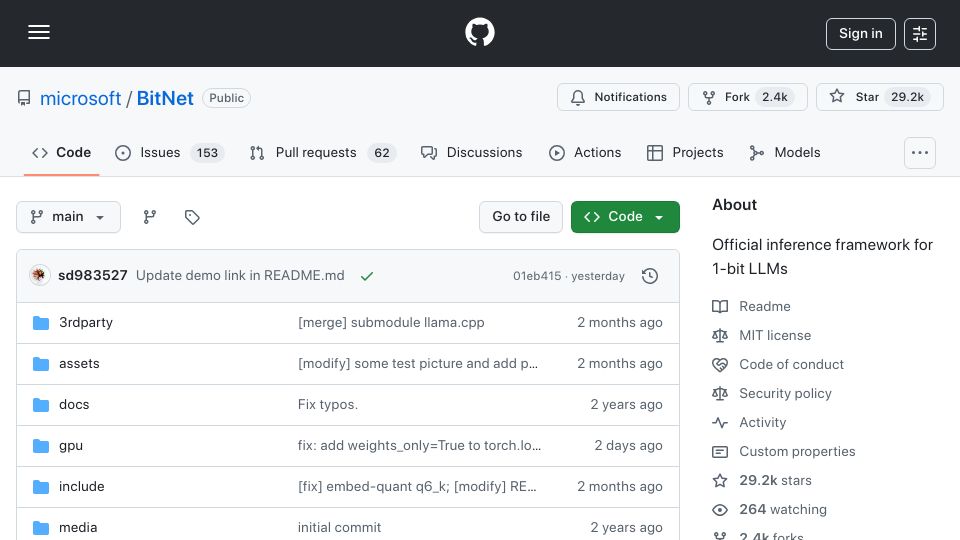Open the Activity link
The image size is (960, 540).
coord(762,422)
